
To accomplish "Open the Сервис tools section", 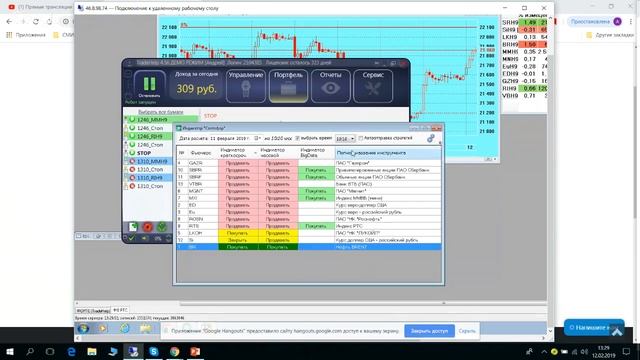I will (373, 86).
